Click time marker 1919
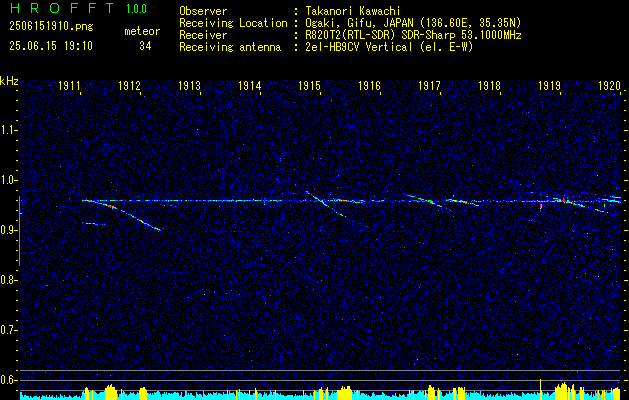The height and width of the screenshot is (400, 629). pos(549,85)
